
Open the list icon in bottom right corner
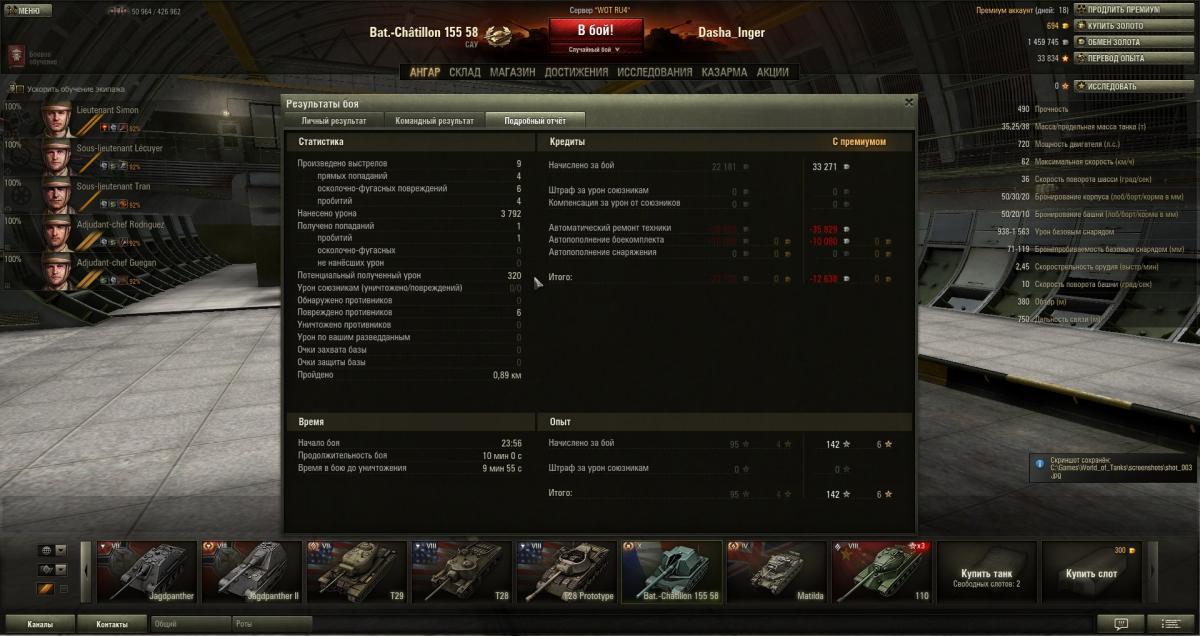coord(1171,623)
